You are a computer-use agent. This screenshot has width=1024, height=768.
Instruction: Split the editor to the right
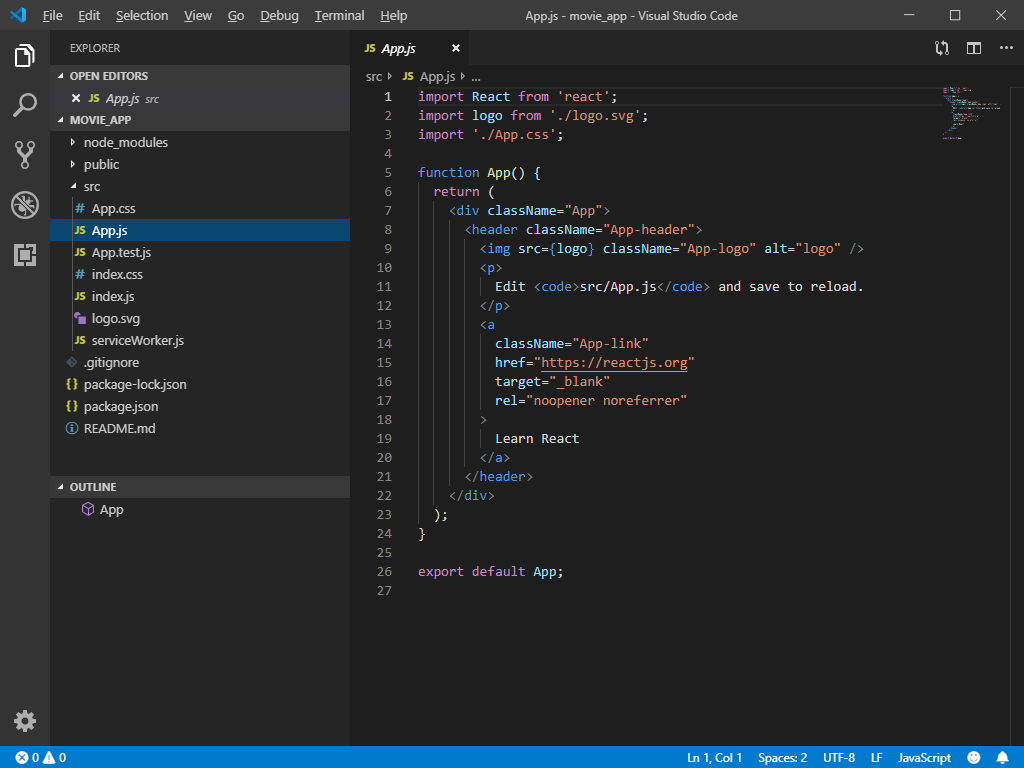[974, 48]
